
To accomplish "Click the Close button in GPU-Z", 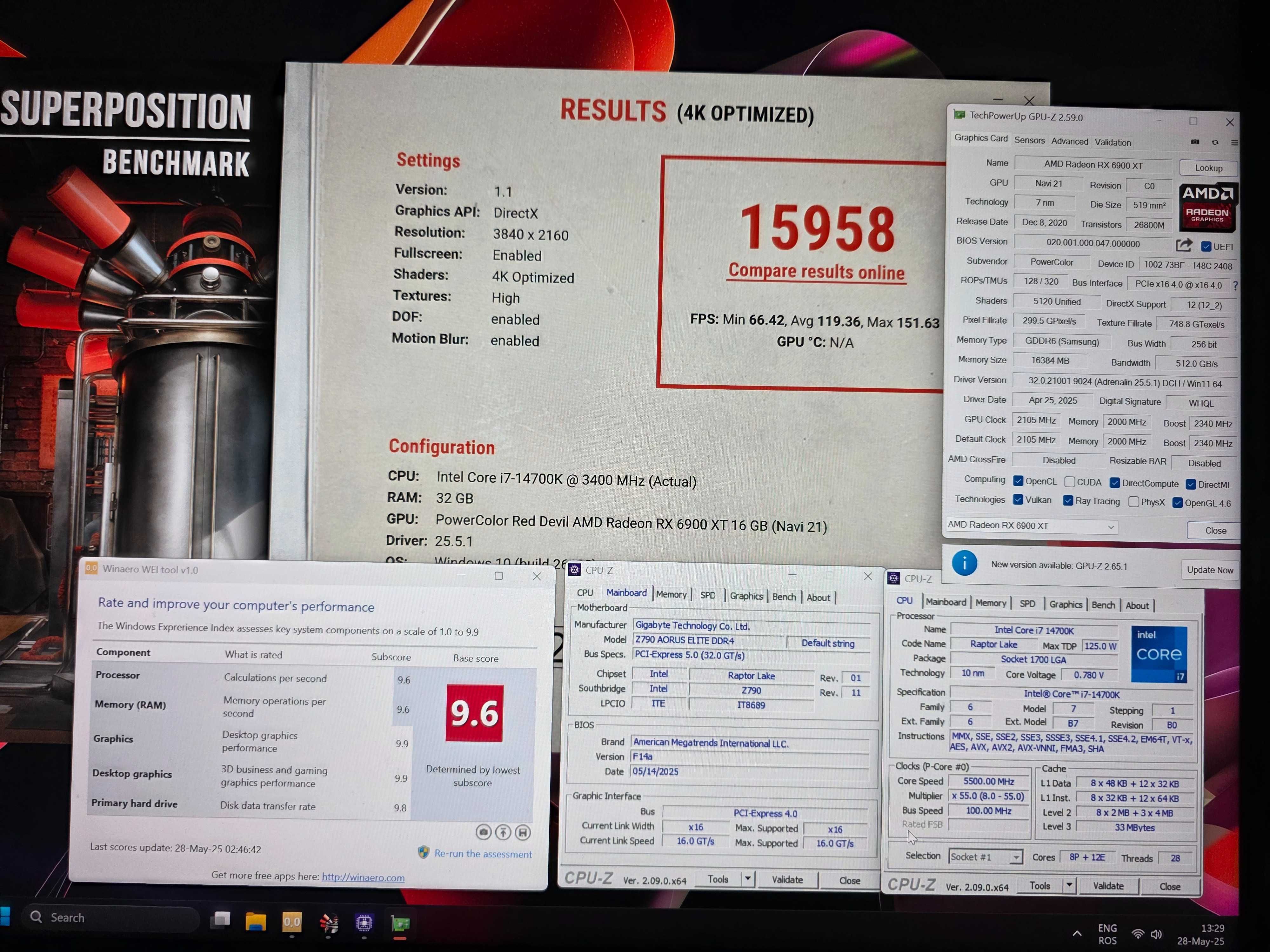I will coord(1215,530).
